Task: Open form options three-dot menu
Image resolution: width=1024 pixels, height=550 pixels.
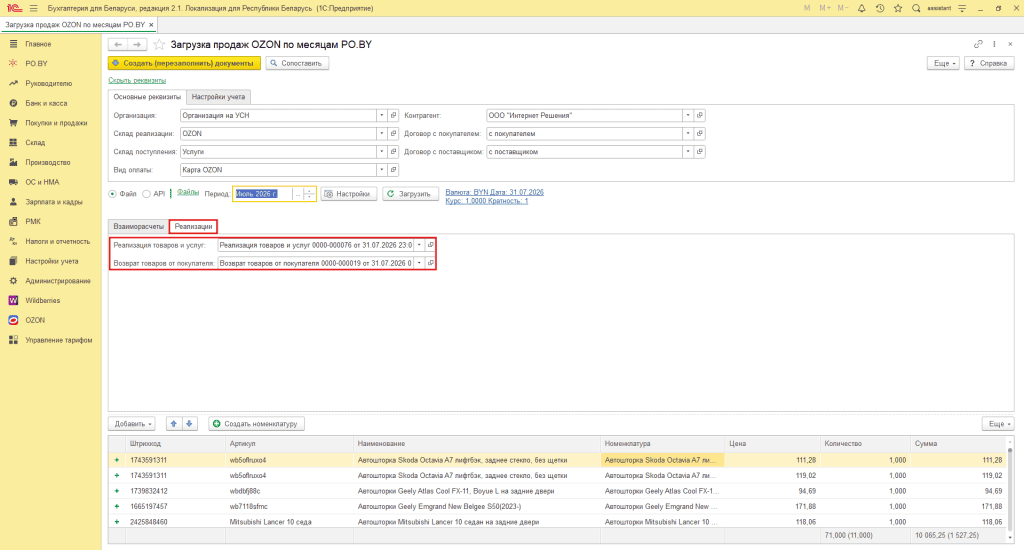Action: tap(994, 44)
